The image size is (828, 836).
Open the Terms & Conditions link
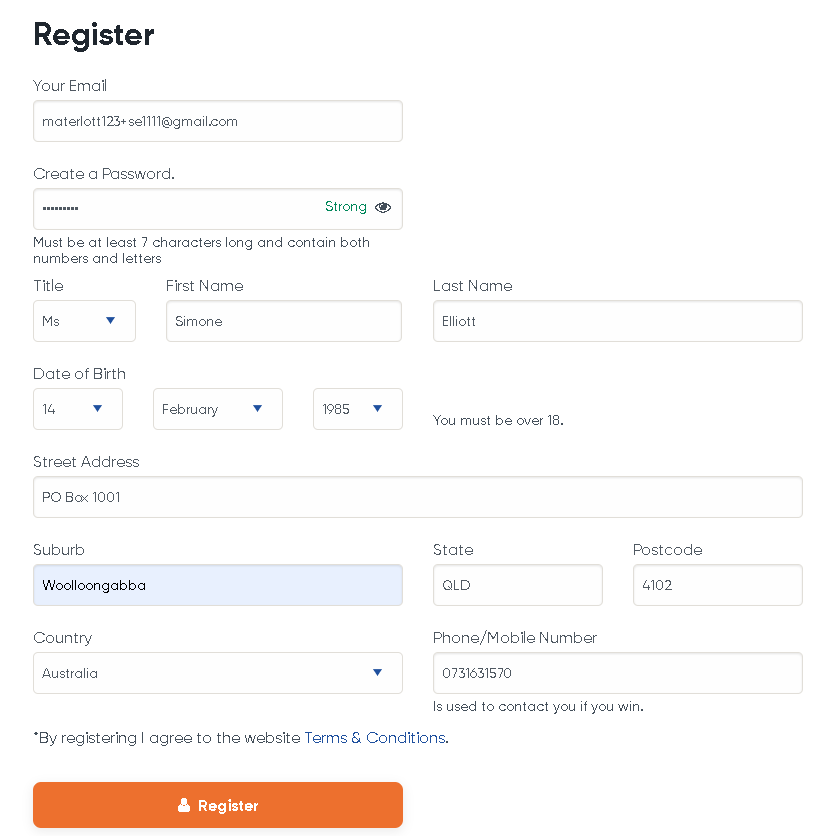click(x=375, y=738)
